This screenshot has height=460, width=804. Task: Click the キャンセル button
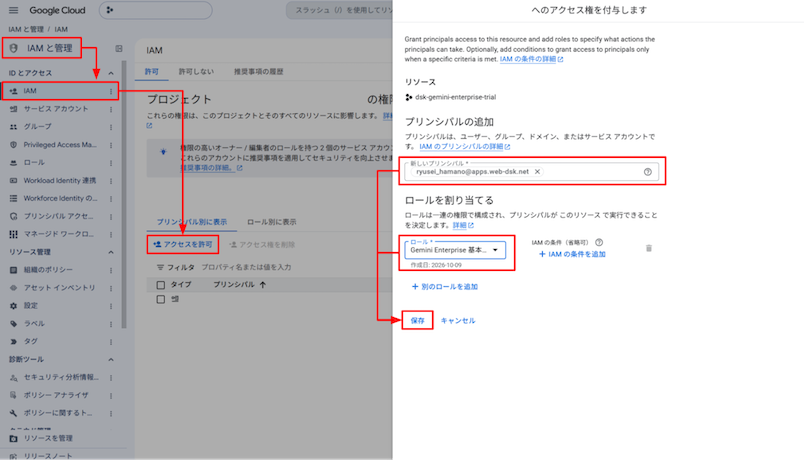coord(458,321)
